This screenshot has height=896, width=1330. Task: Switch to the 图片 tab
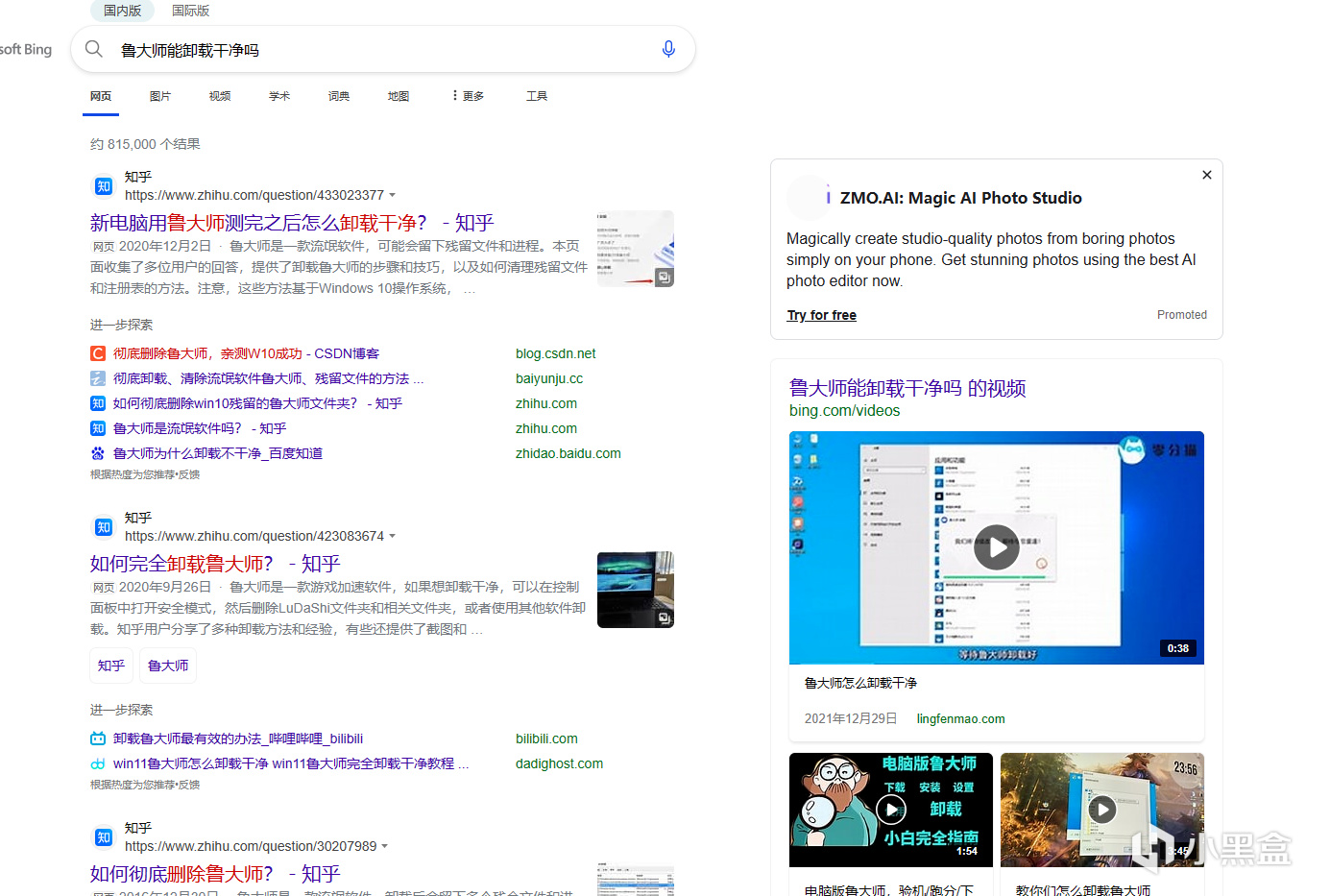click(160, 96)
